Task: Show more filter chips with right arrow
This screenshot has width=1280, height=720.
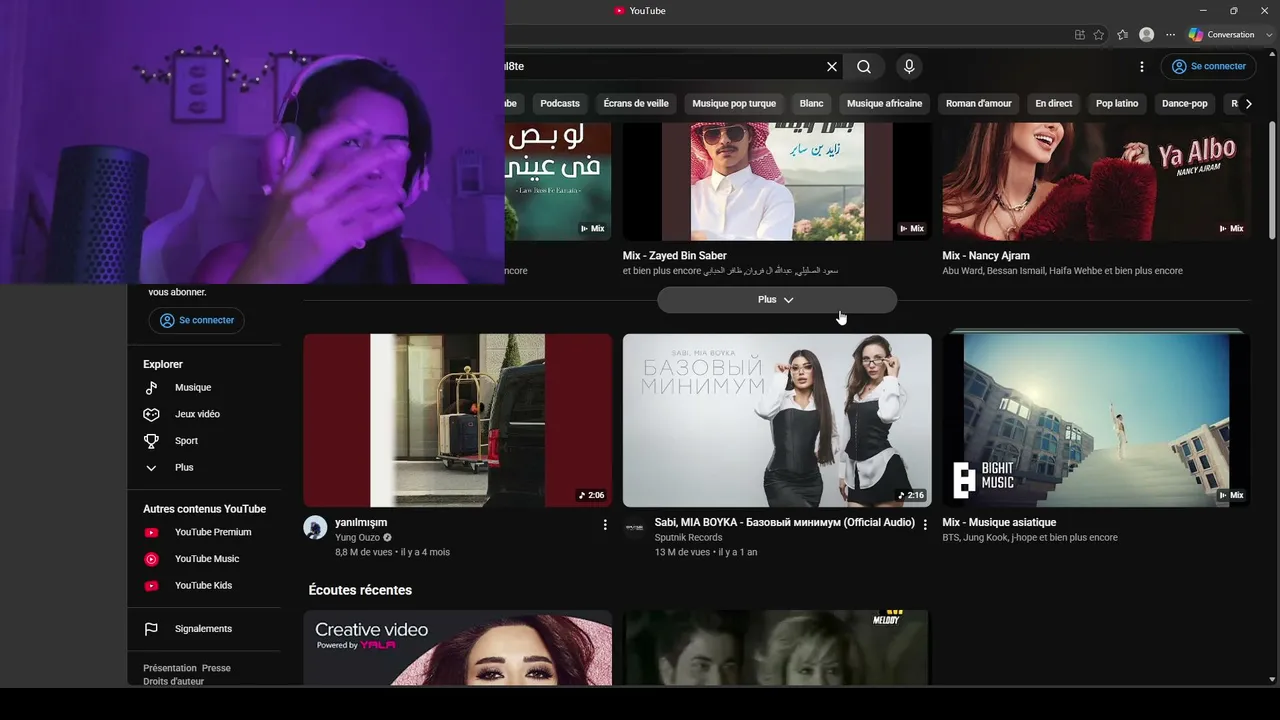Action: pos(1248,104)
